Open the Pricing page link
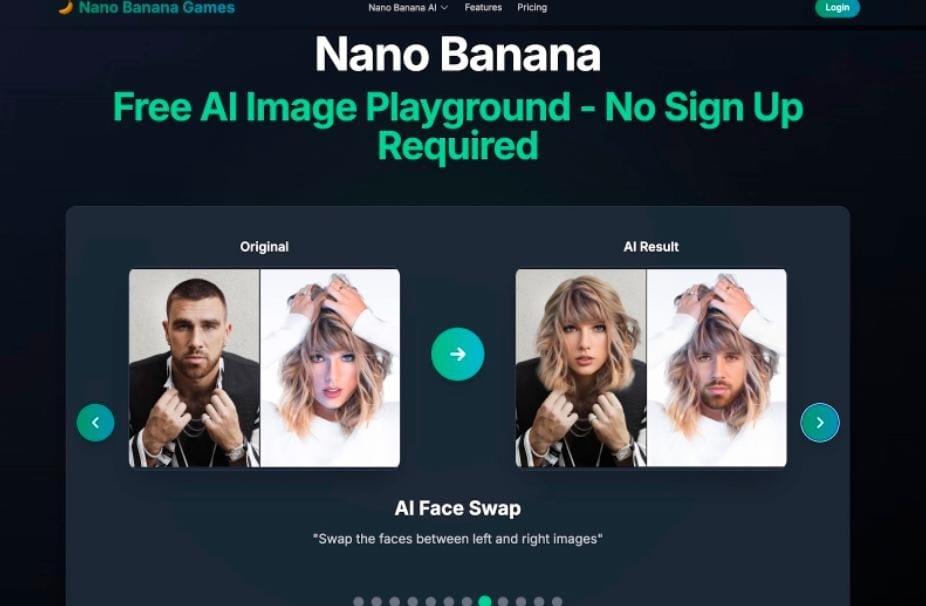Image resolution: width=926 pixels, height=606 pixels. tap(532, 8)
